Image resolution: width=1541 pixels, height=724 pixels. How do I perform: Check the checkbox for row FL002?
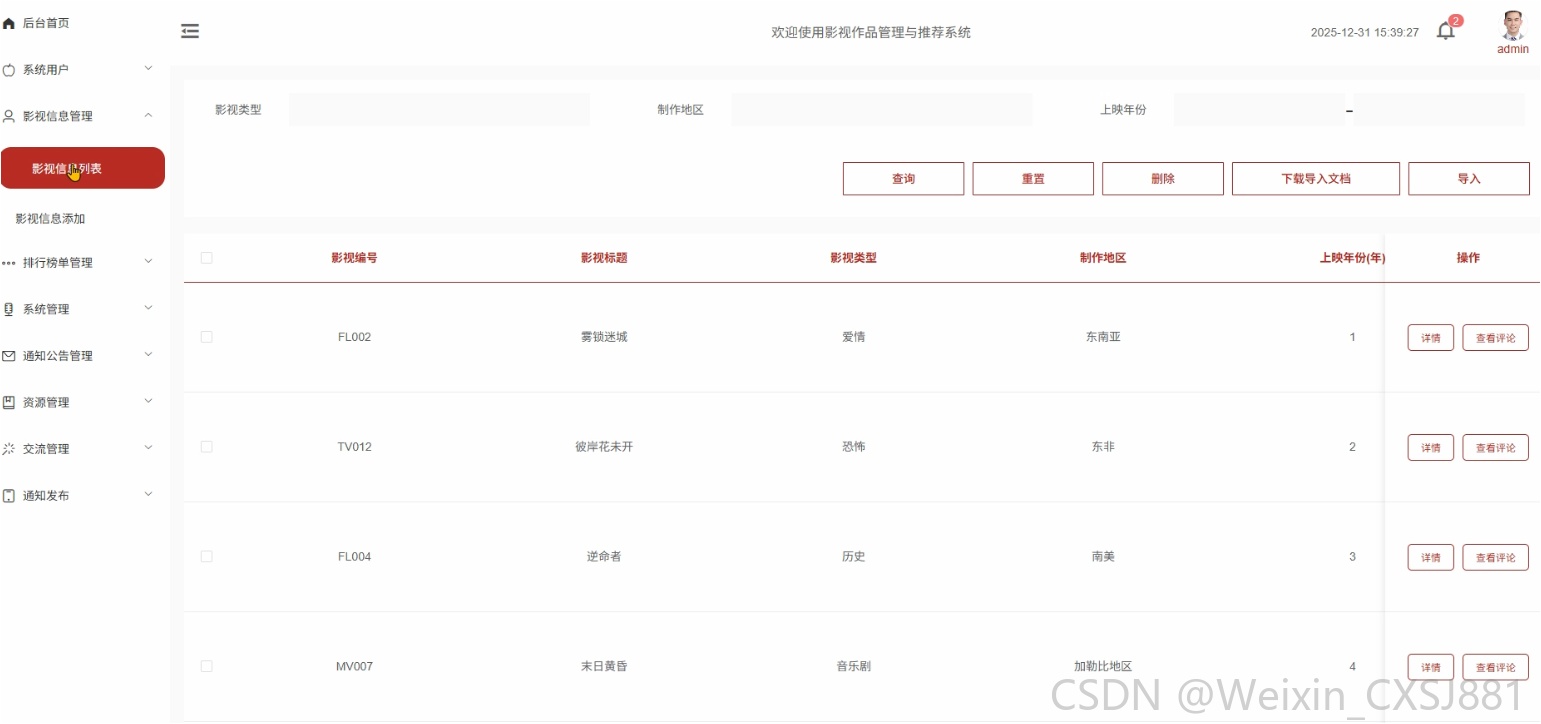206,337
